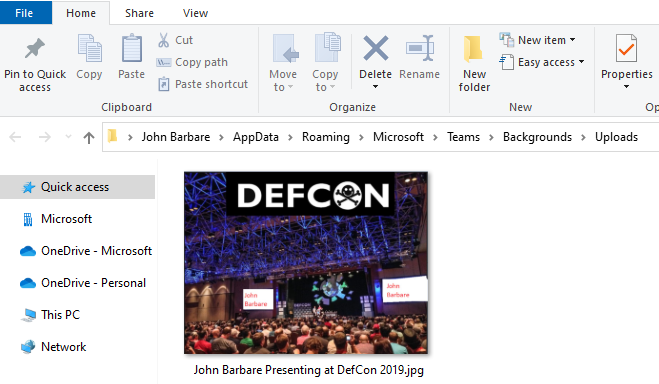
Task: Choose Copy path in the ribbon
Action: pyautogui.click(x=192, y=62)
